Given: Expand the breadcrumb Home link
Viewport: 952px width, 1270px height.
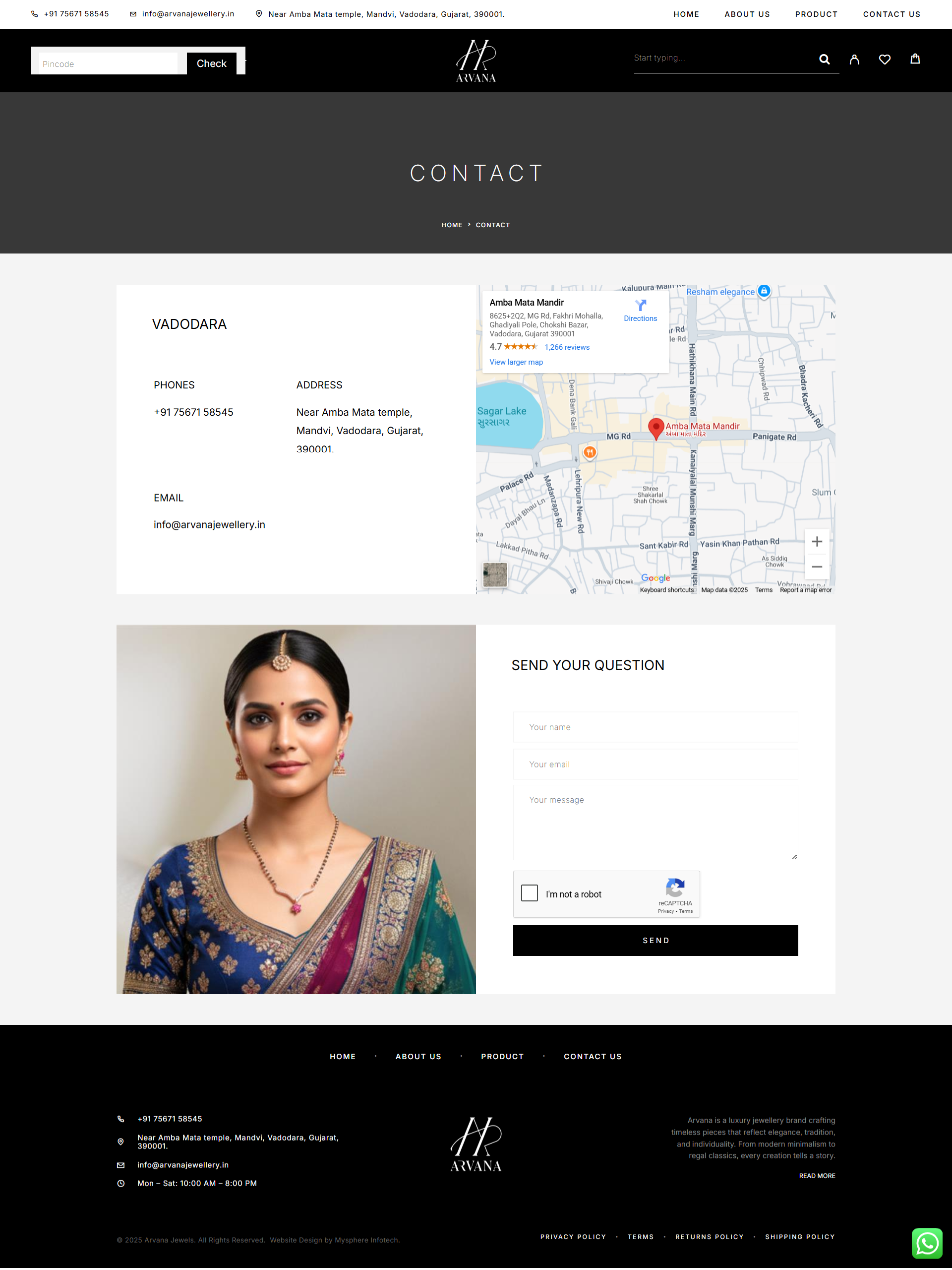Looking at the screenshot, I should 452,225.
